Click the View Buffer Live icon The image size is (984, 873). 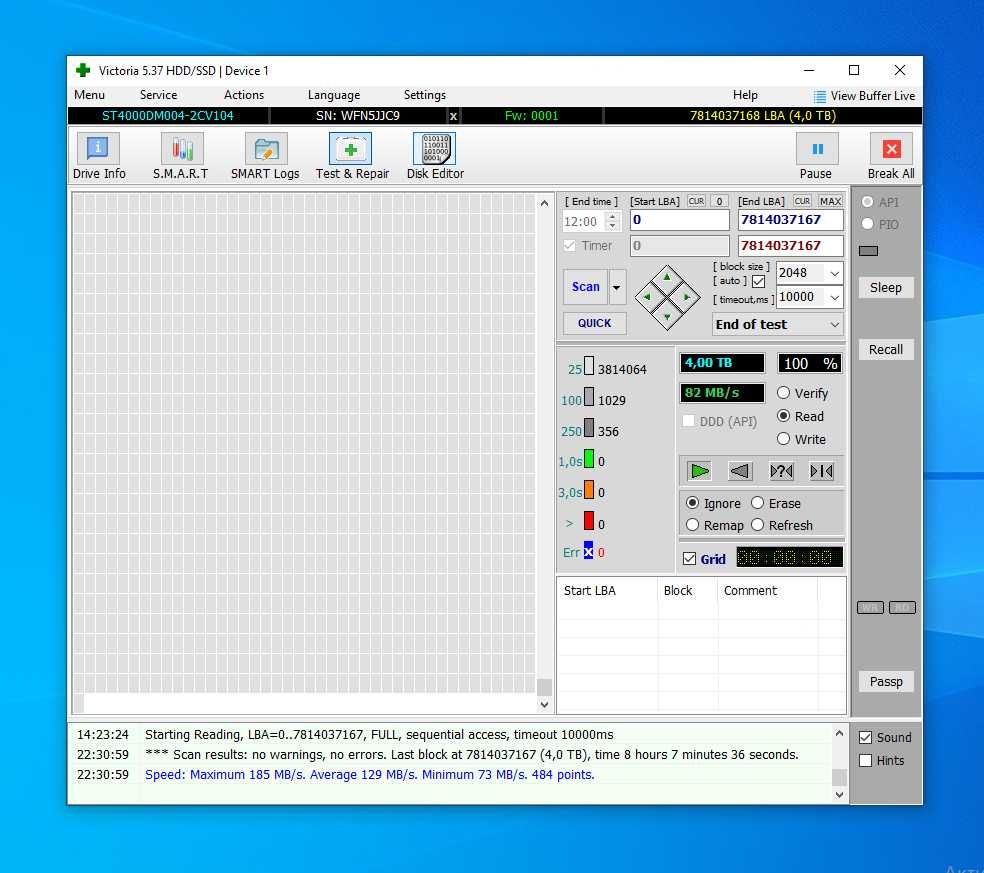[820, 96]
